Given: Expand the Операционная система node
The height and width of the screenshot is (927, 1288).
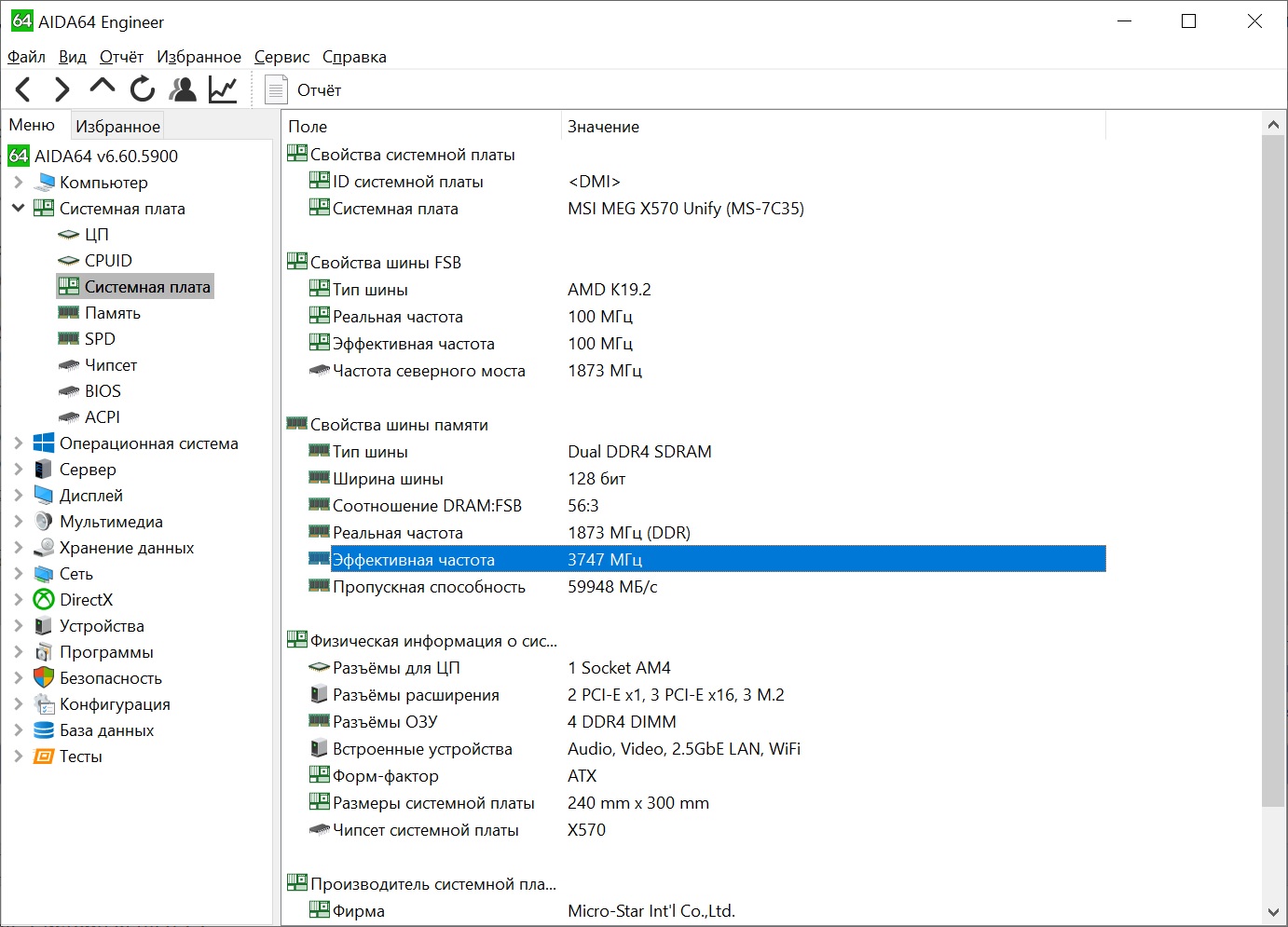Looking at the screenshot, I should [x=18, y=443].
